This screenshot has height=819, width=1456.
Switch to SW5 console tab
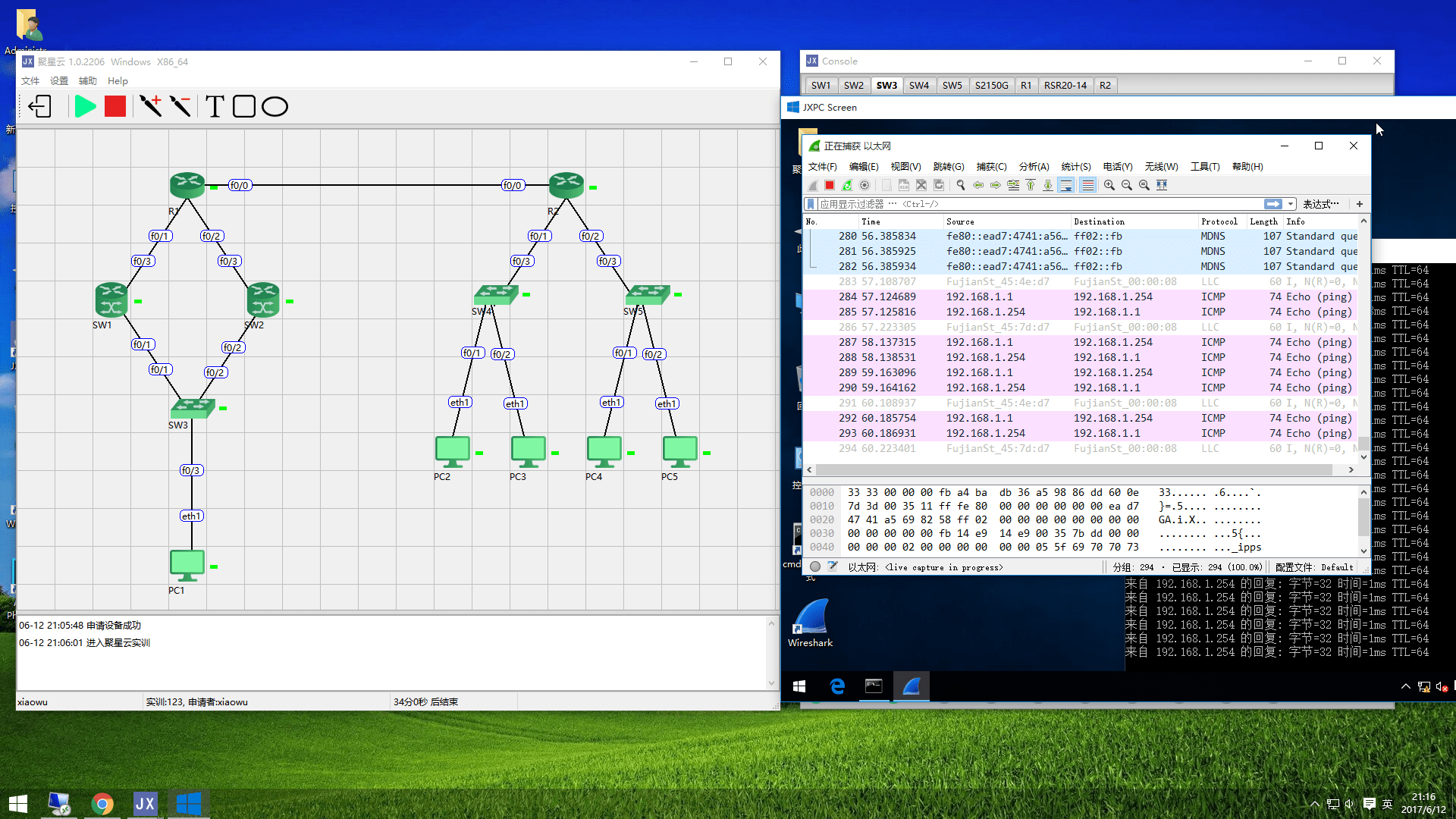952,85
